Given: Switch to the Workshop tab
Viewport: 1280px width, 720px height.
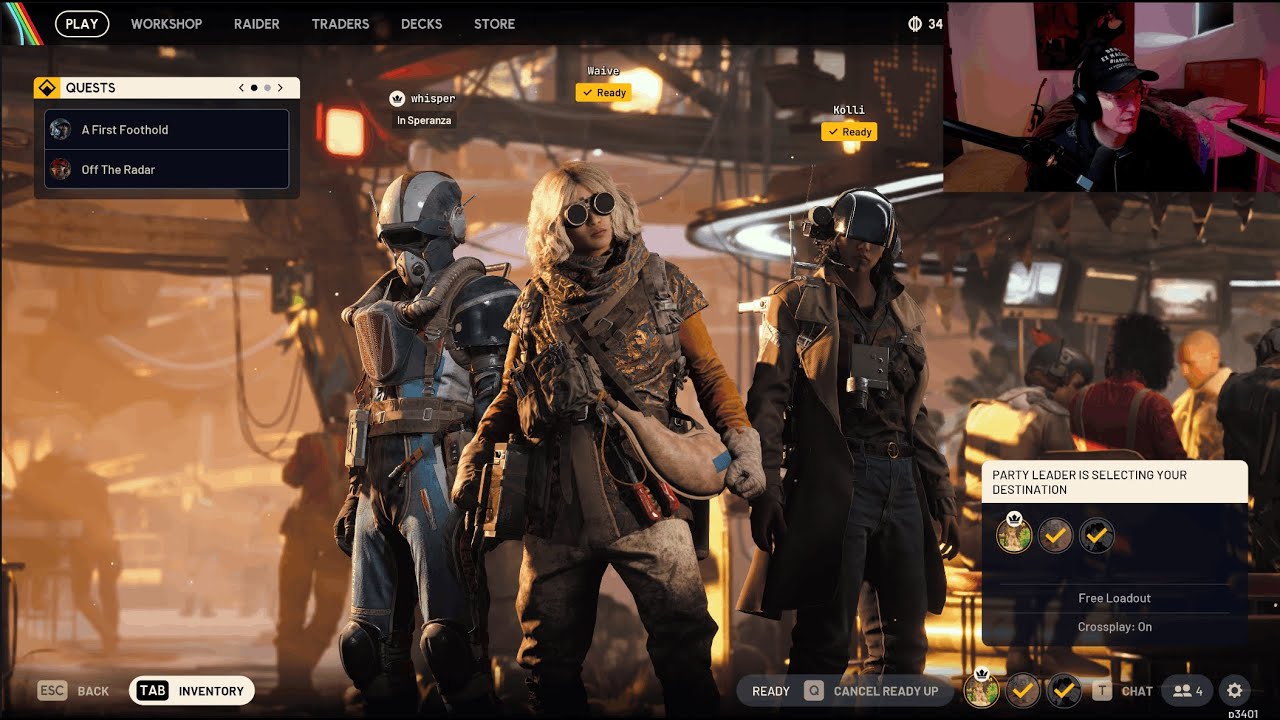Looking at the screenshot, I should (x=166, y=24).
